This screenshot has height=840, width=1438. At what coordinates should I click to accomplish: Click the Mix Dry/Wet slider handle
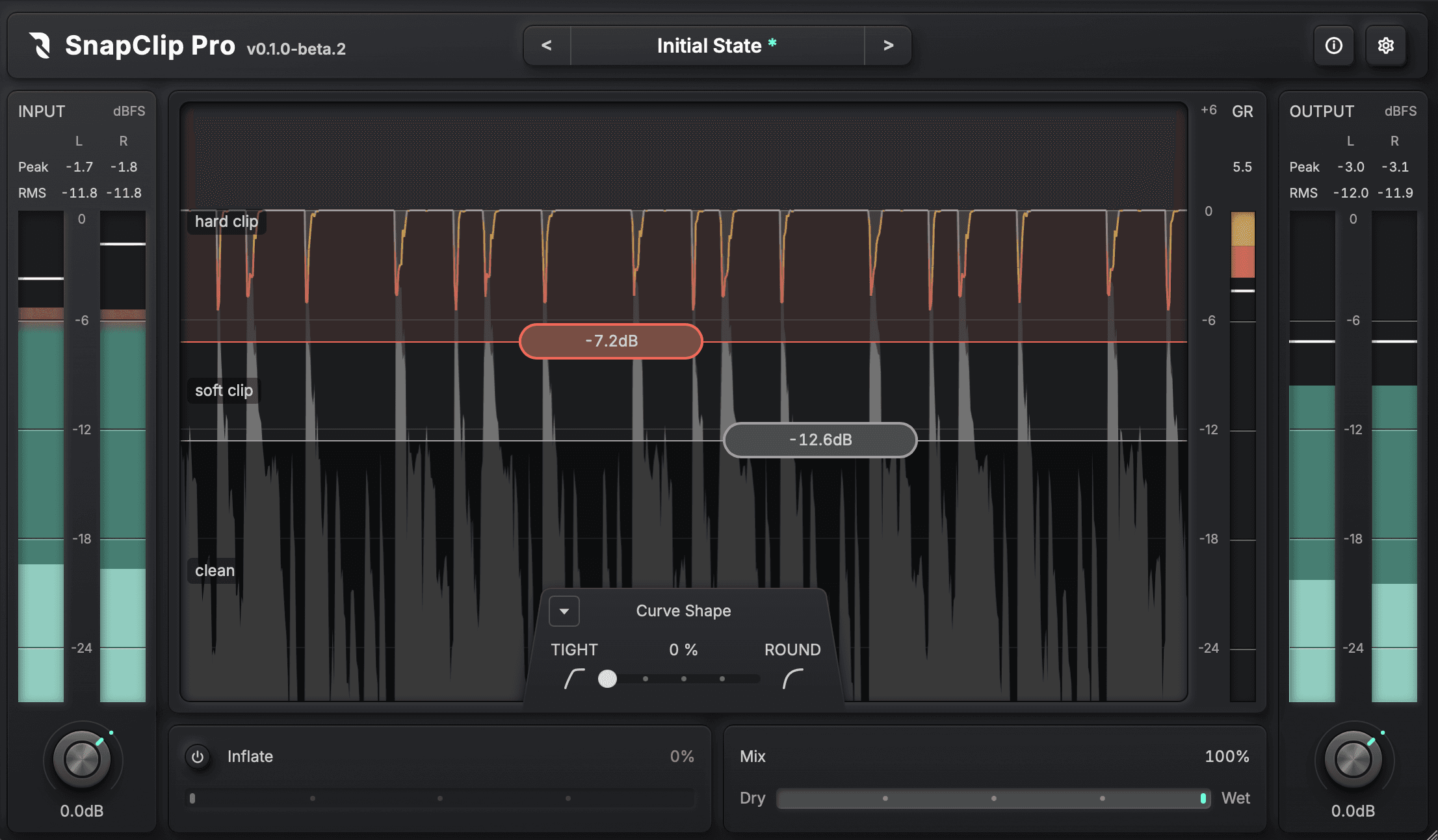point(1203,798)
